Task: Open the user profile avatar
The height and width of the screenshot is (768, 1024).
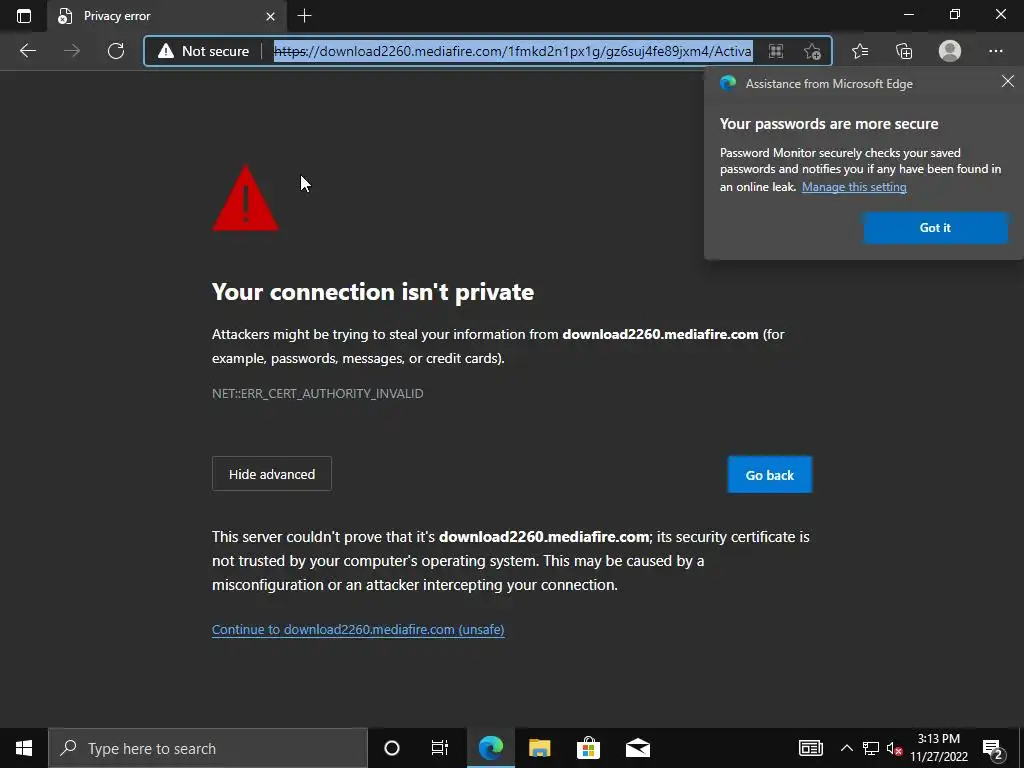Action: pyautogui.click(x=950, y=51)
